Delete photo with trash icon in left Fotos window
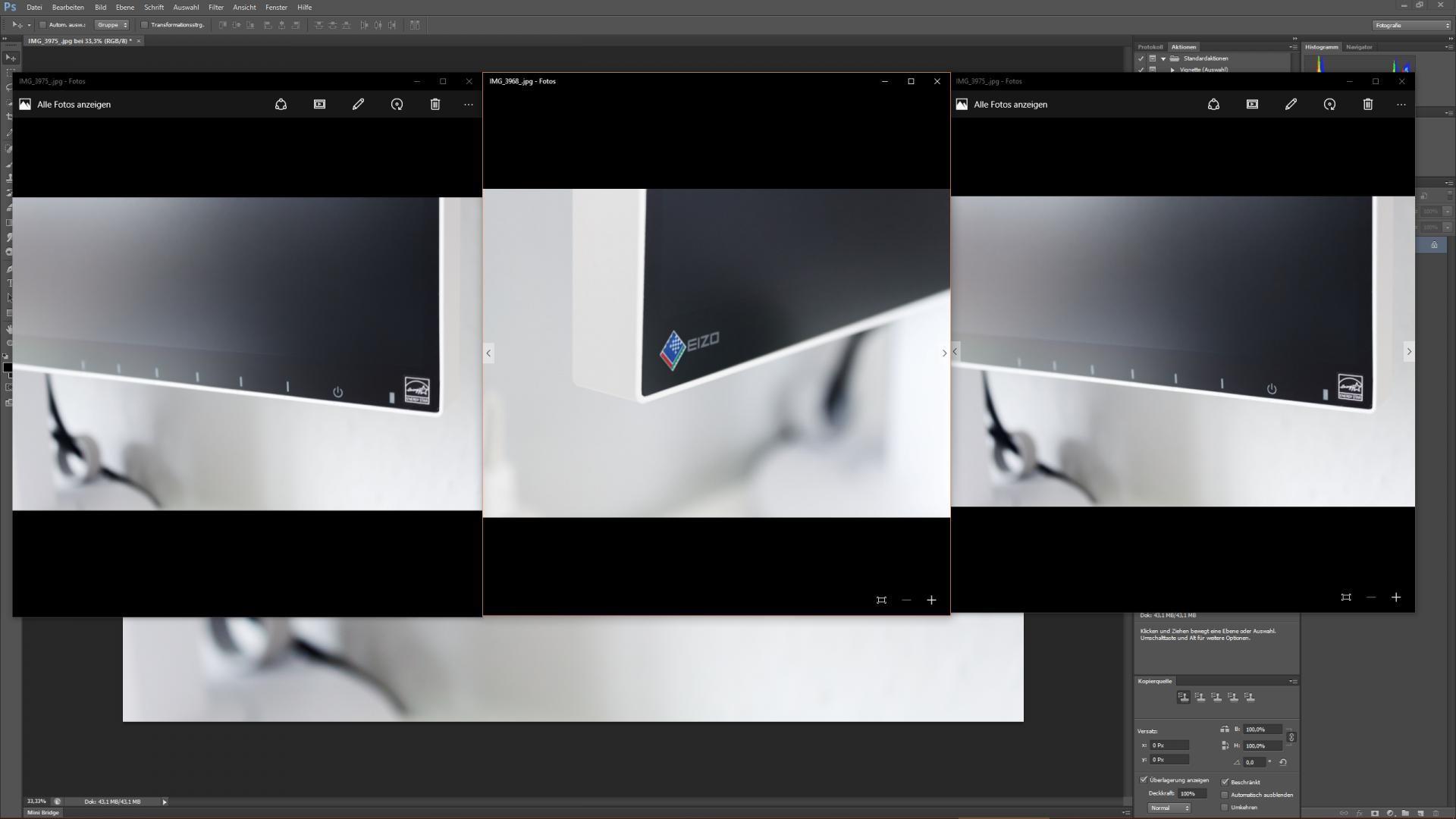The image size is (1456, 819). coord(435,105)
